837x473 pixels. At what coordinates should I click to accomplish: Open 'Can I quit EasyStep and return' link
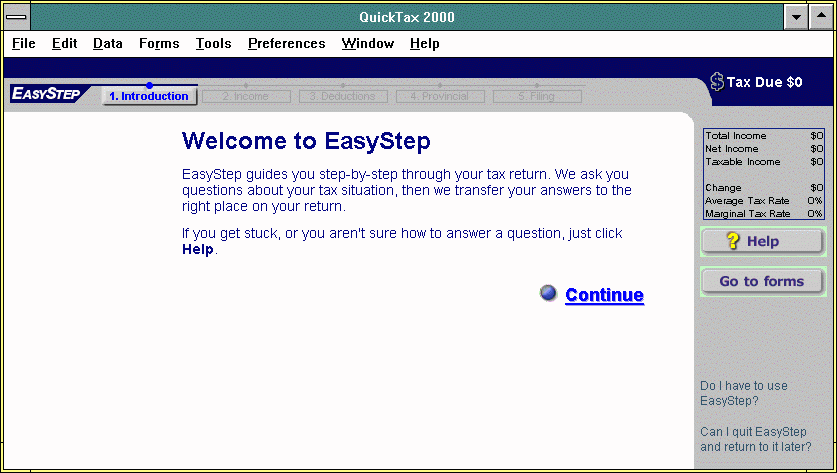[x=755, y=439]
